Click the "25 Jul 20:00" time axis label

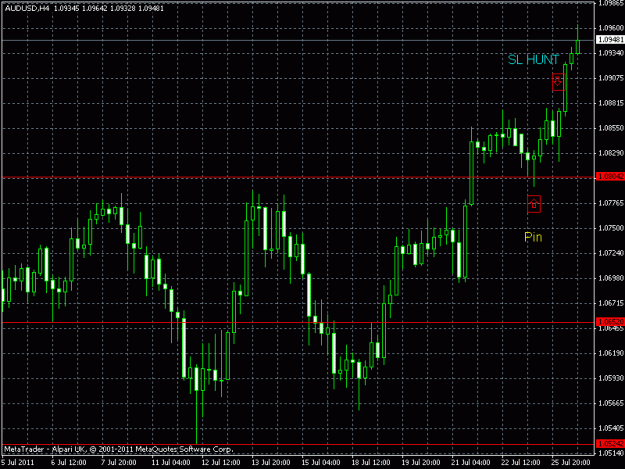(571, 462)
